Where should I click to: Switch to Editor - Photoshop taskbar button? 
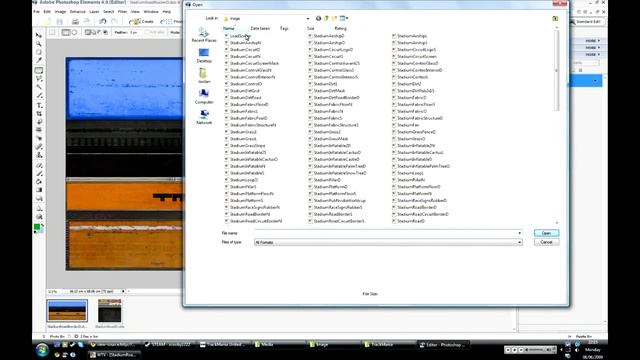pos(443,345)
